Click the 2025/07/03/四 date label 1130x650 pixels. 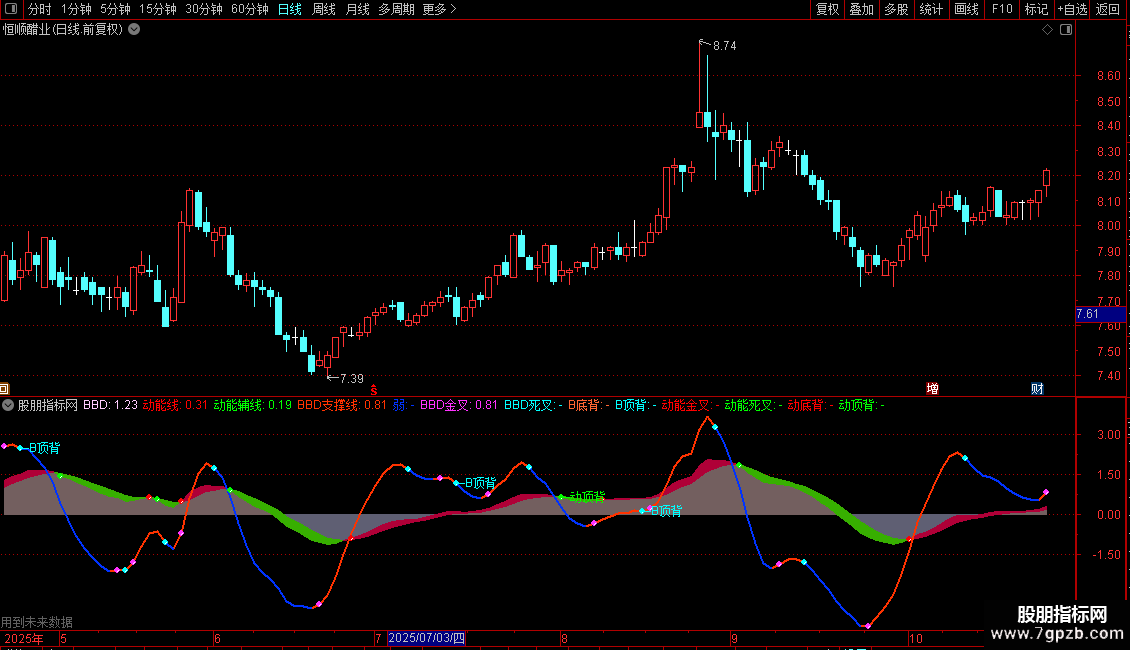coord(427,638)
